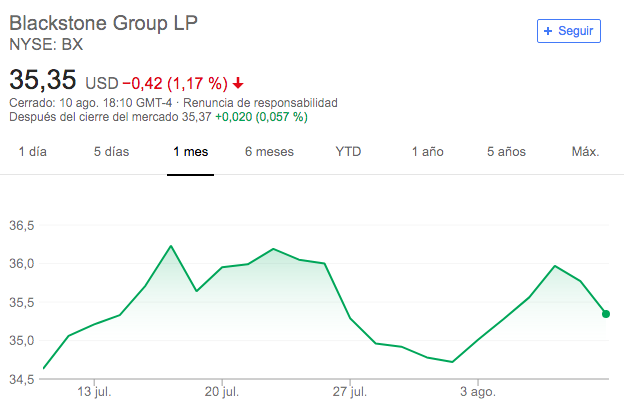Screen dimensions: 624x399
Task: Follow the stock with Seguir button
Action: click(569, 31)
